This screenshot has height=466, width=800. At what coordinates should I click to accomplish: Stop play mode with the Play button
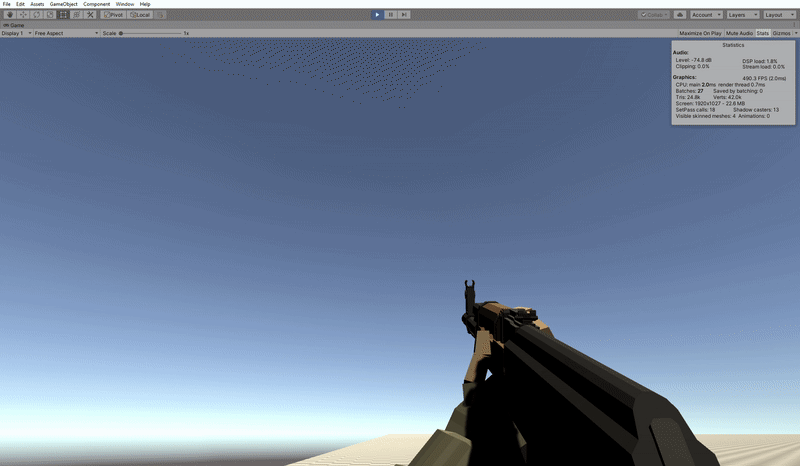(377, 15)
